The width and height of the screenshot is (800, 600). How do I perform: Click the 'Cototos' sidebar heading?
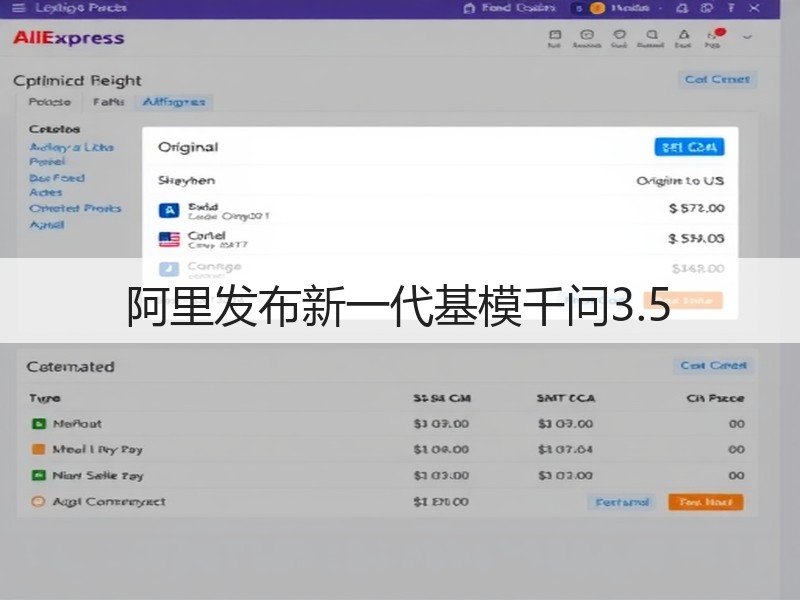pos(54,129)
